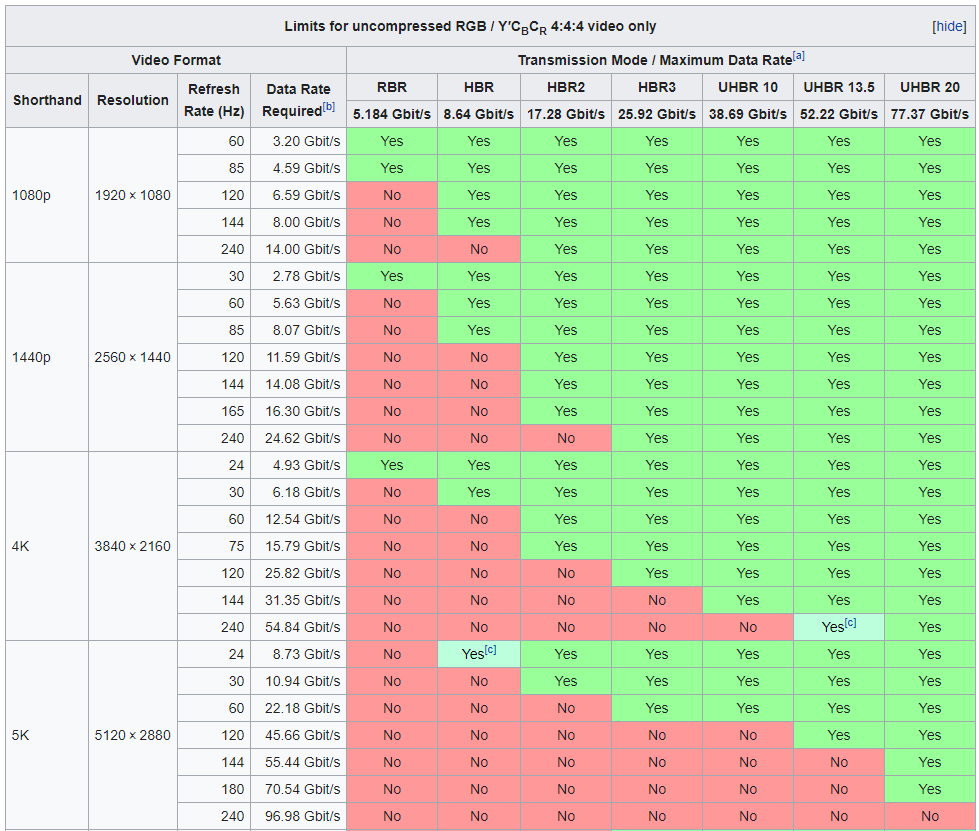Click the 4K shorthand cell

pyautogui.click(x=47, y=546)
